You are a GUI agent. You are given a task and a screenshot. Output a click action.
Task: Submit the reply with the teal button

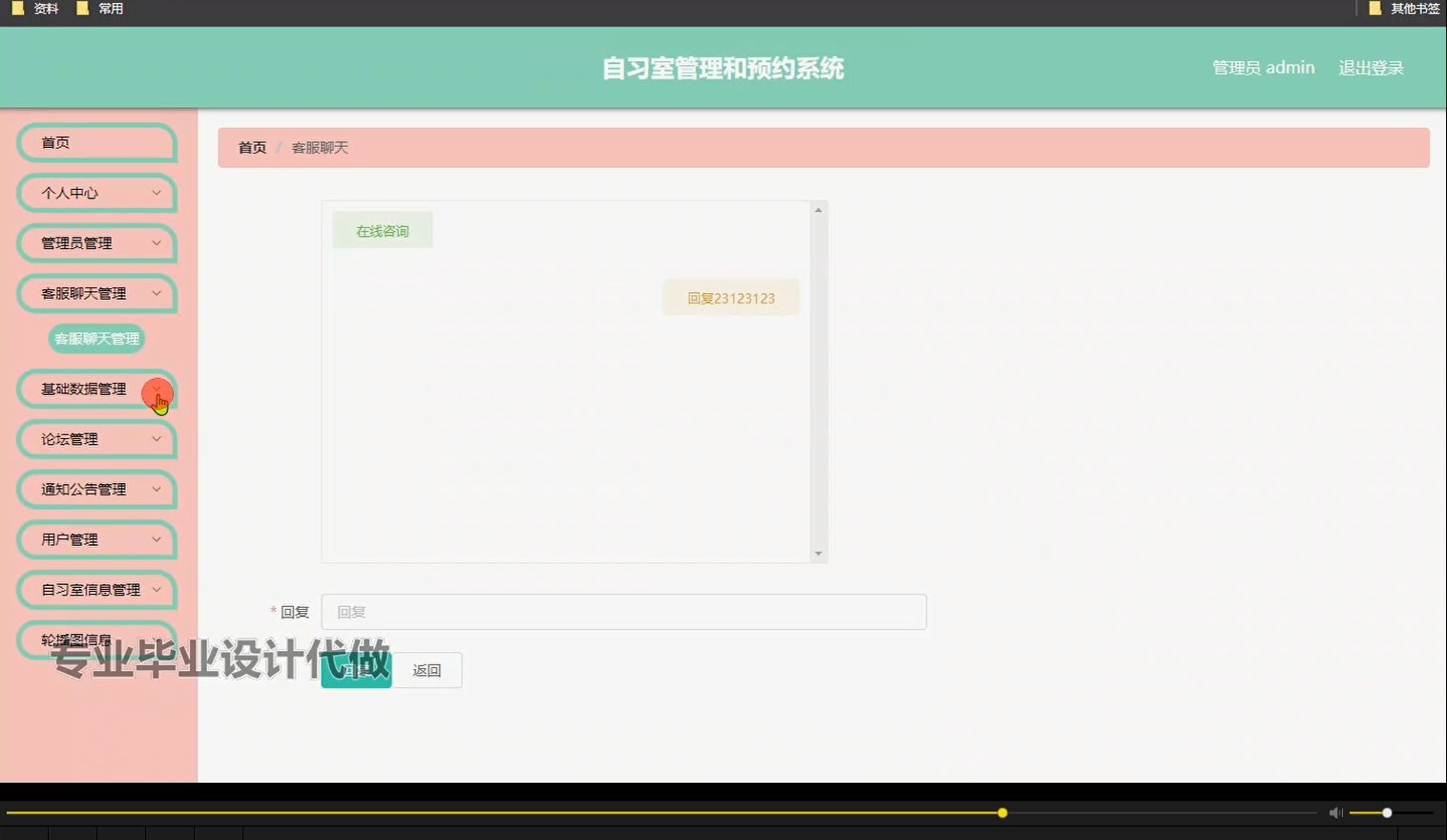pyautogui.click(x=355, y=670)
